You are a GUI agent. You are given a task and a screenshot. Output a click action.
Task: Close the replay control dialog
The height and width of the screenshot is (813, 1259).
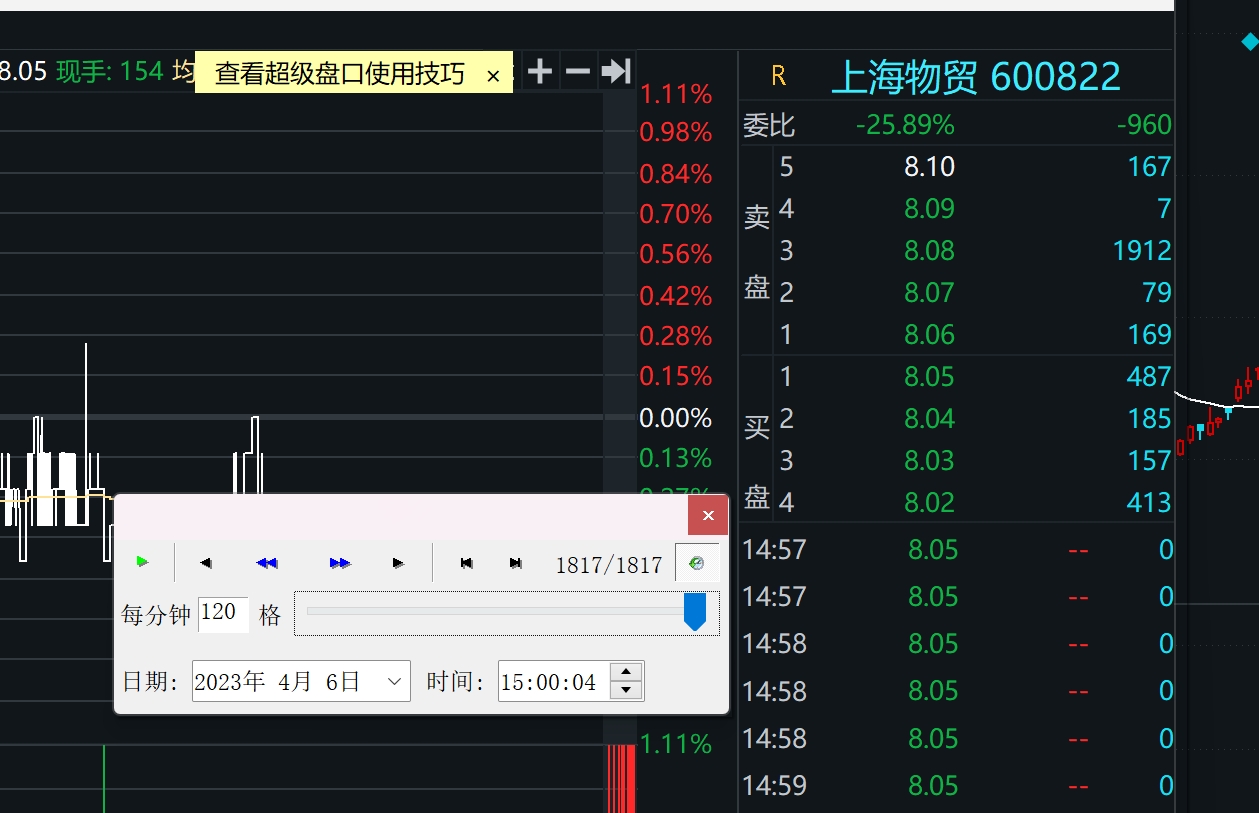(708, 515)
